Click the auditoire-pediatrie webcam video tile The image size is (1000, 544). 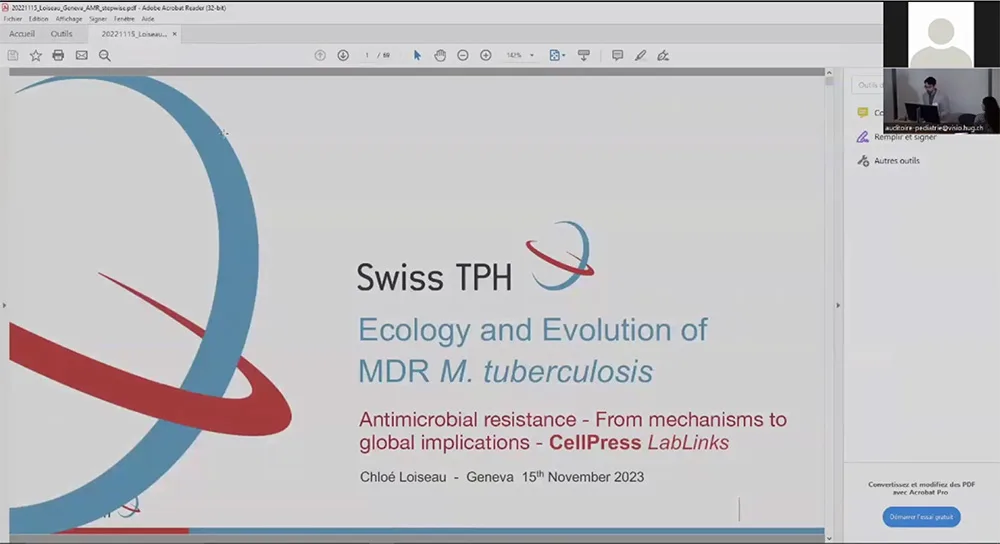[x=941, y=101]
